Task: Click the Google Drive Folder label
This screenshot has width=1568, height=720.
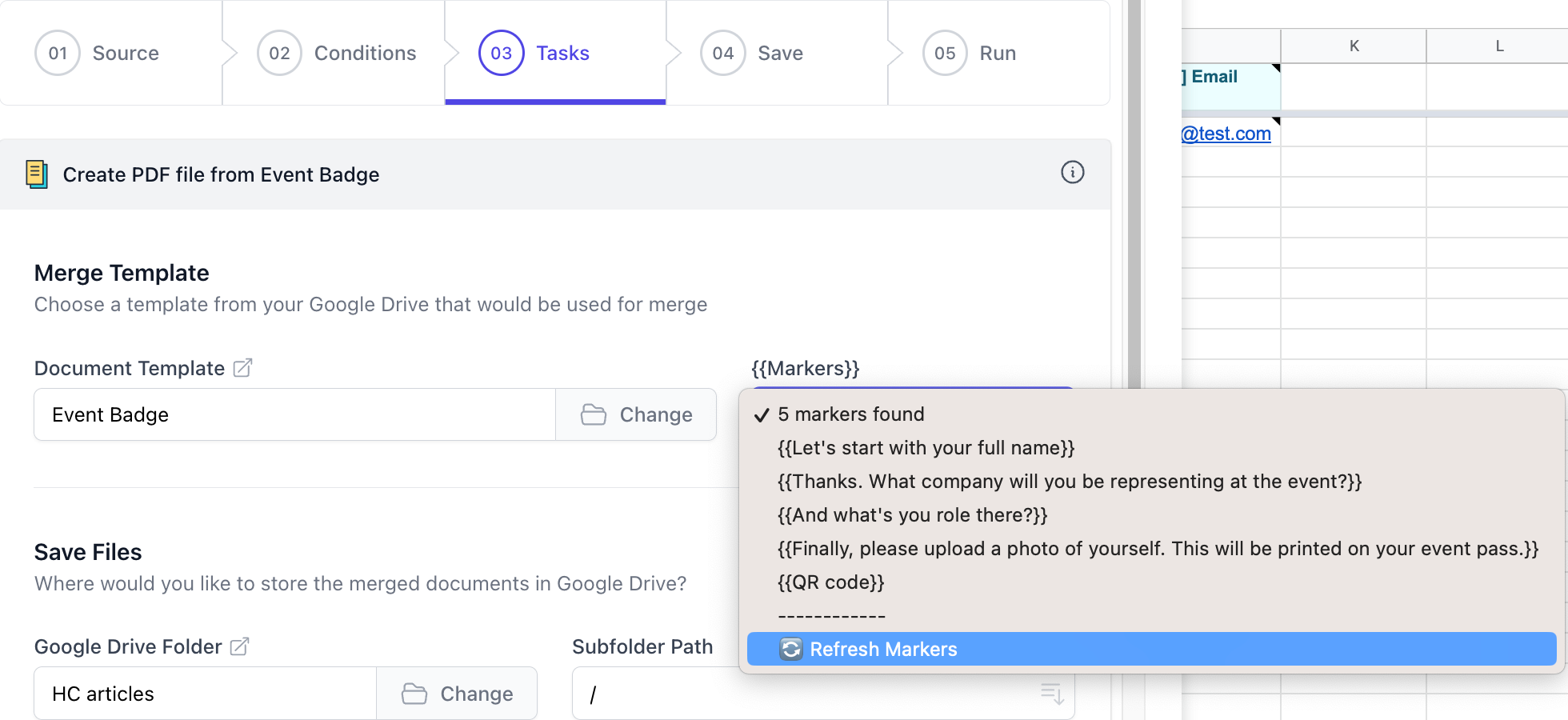Action: click(x=128, y=646)
